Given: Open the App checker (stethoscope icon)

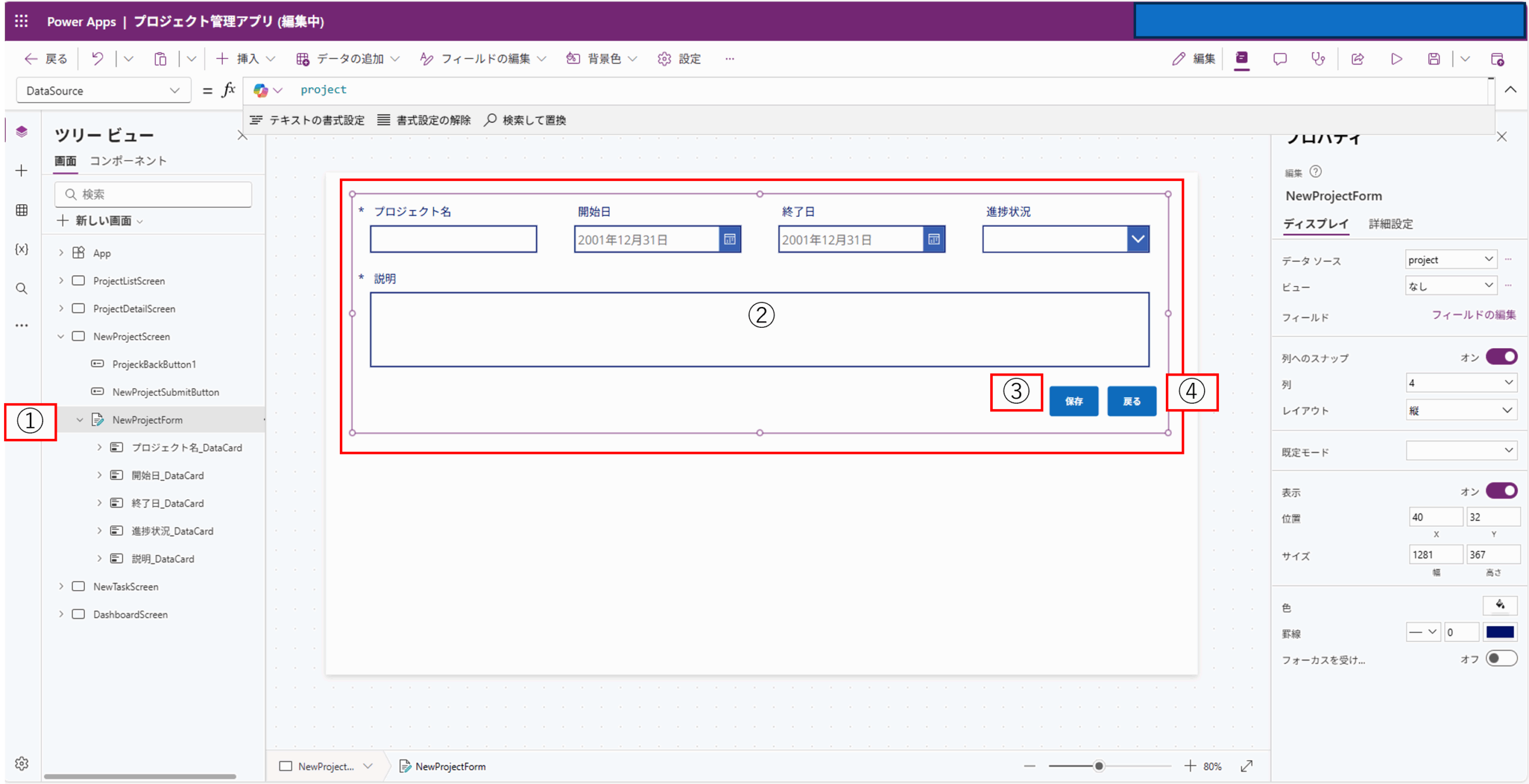Looking at the screenshot, I should pyautogui.click(x=1319, y=59).
